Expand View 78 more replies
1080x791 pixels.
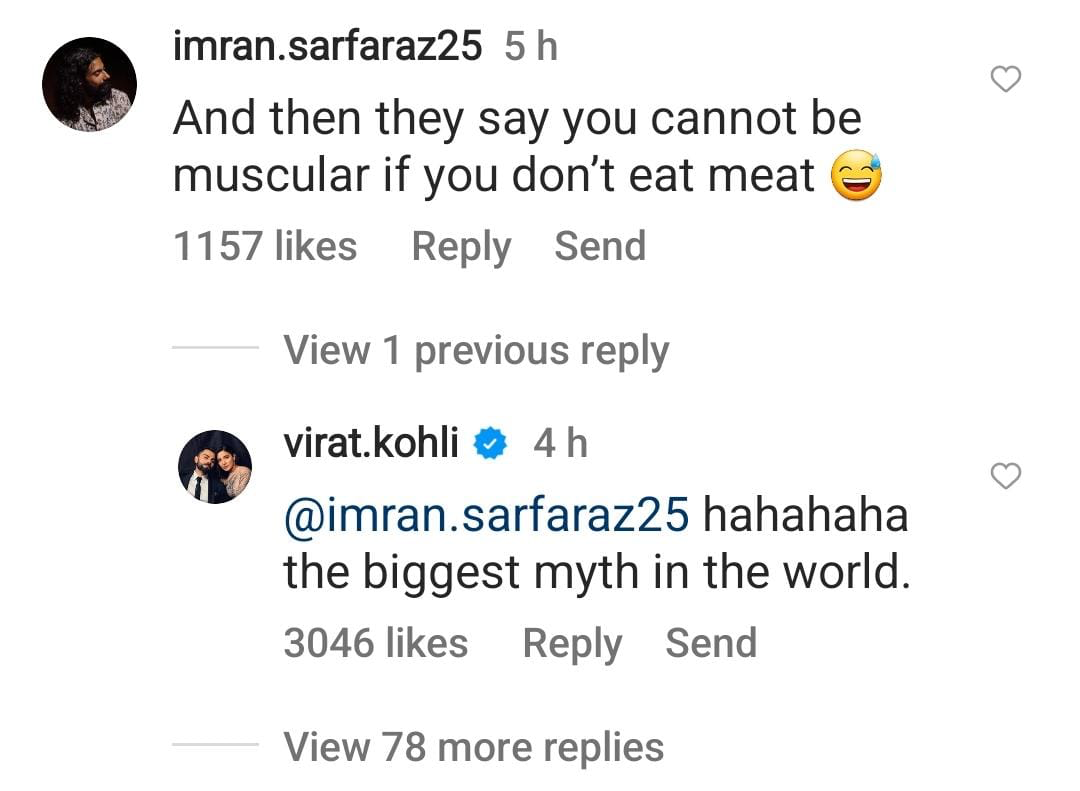[473, 746]
